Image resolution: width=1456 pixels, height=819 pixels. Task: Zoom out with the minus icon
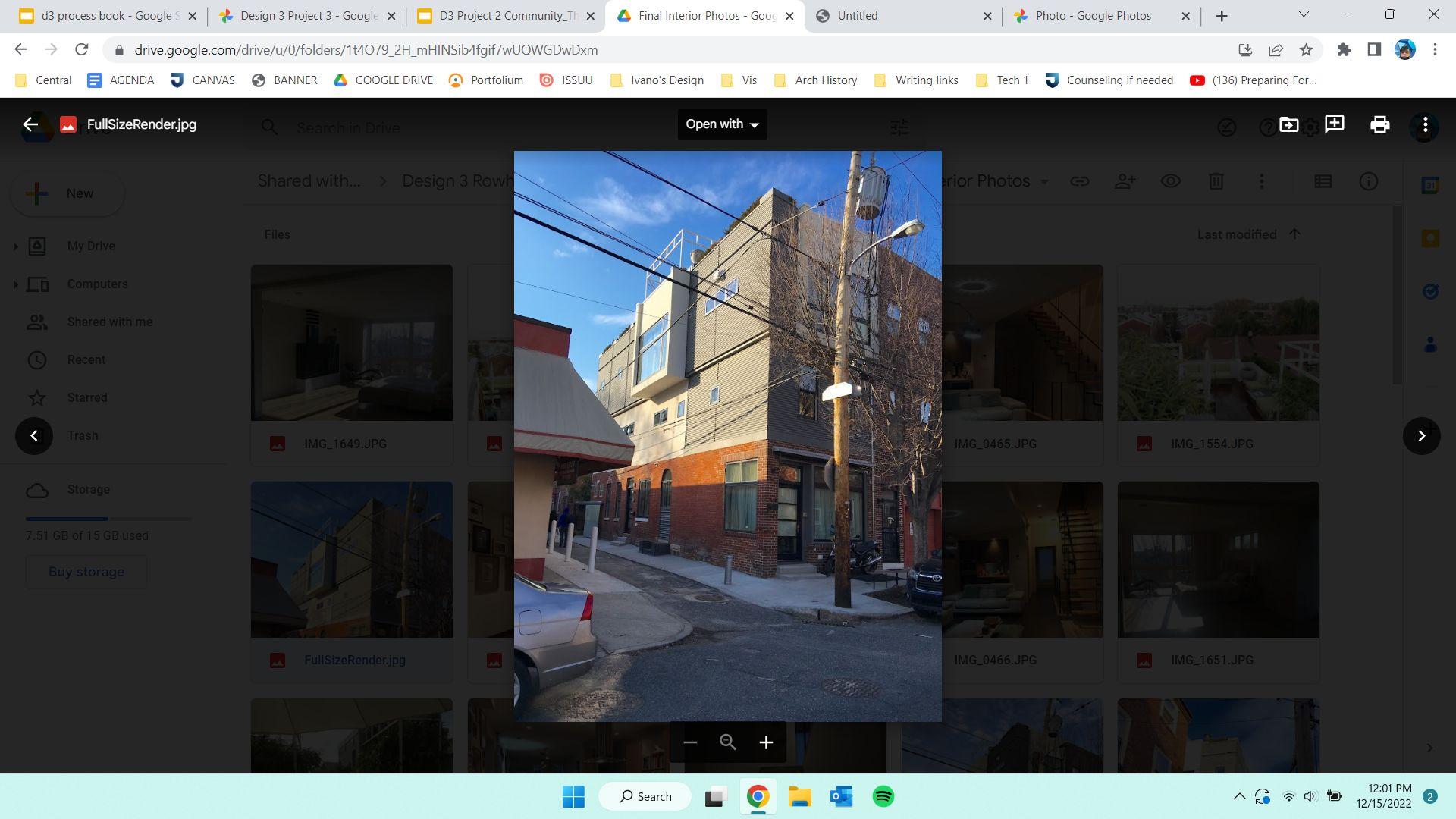[x=689, y=742]
